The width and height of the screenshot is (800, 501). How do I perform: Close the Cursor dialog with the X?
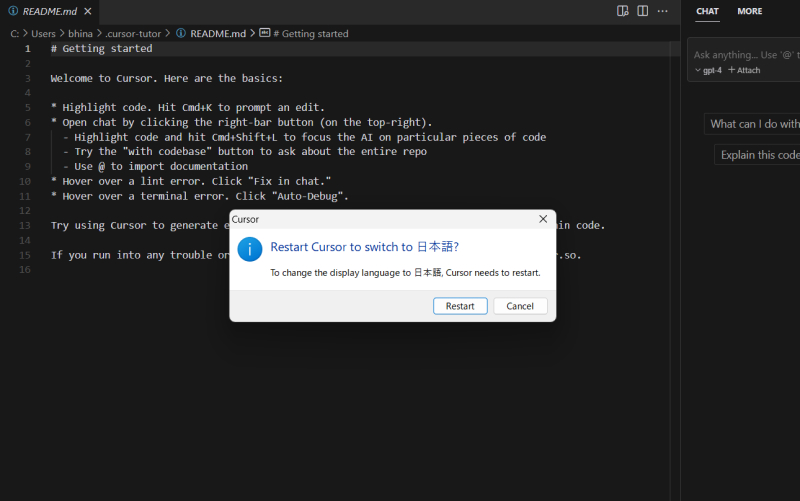click(543, 218)
